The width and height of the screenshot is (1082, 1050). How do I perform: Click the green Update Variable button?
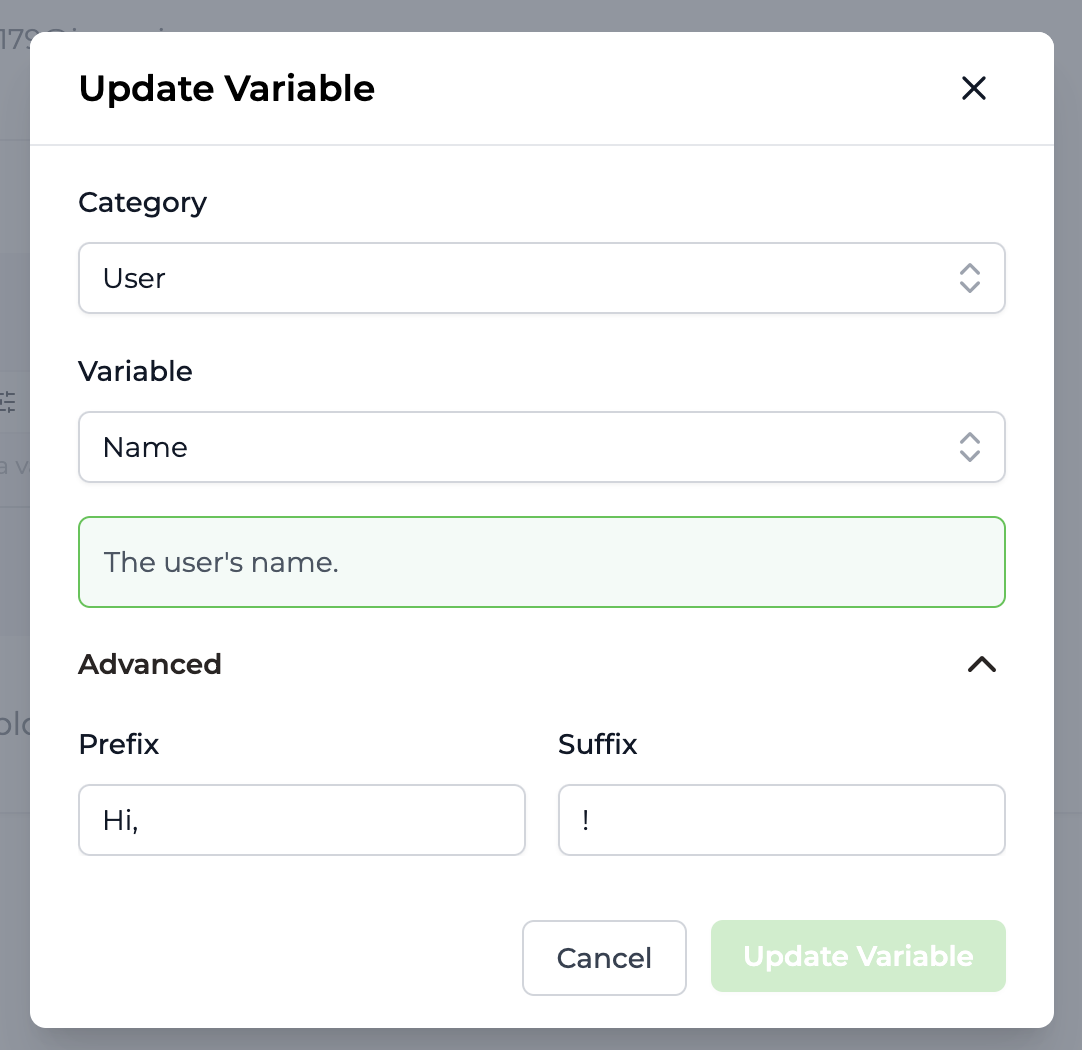coord(858,956)
